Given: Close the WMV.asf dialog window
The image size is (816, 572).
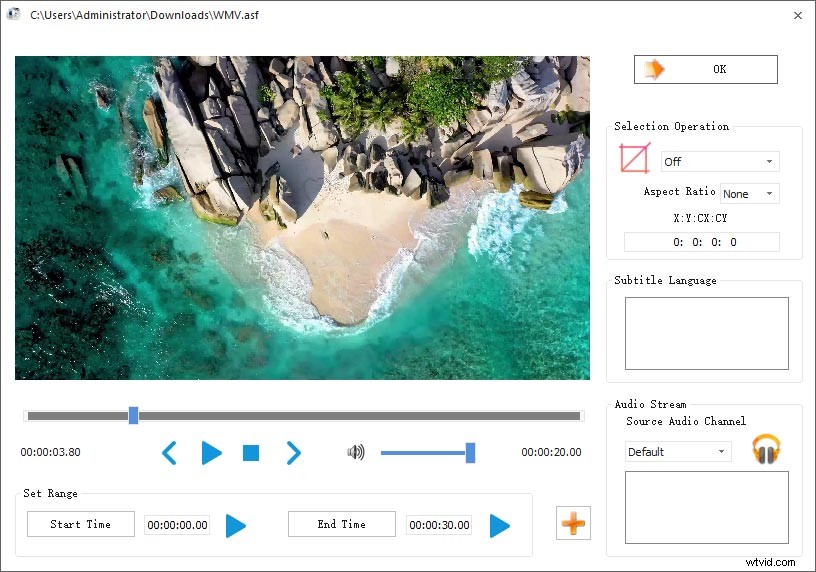Looking at the screenshot, I should click(x=798, y=16).
